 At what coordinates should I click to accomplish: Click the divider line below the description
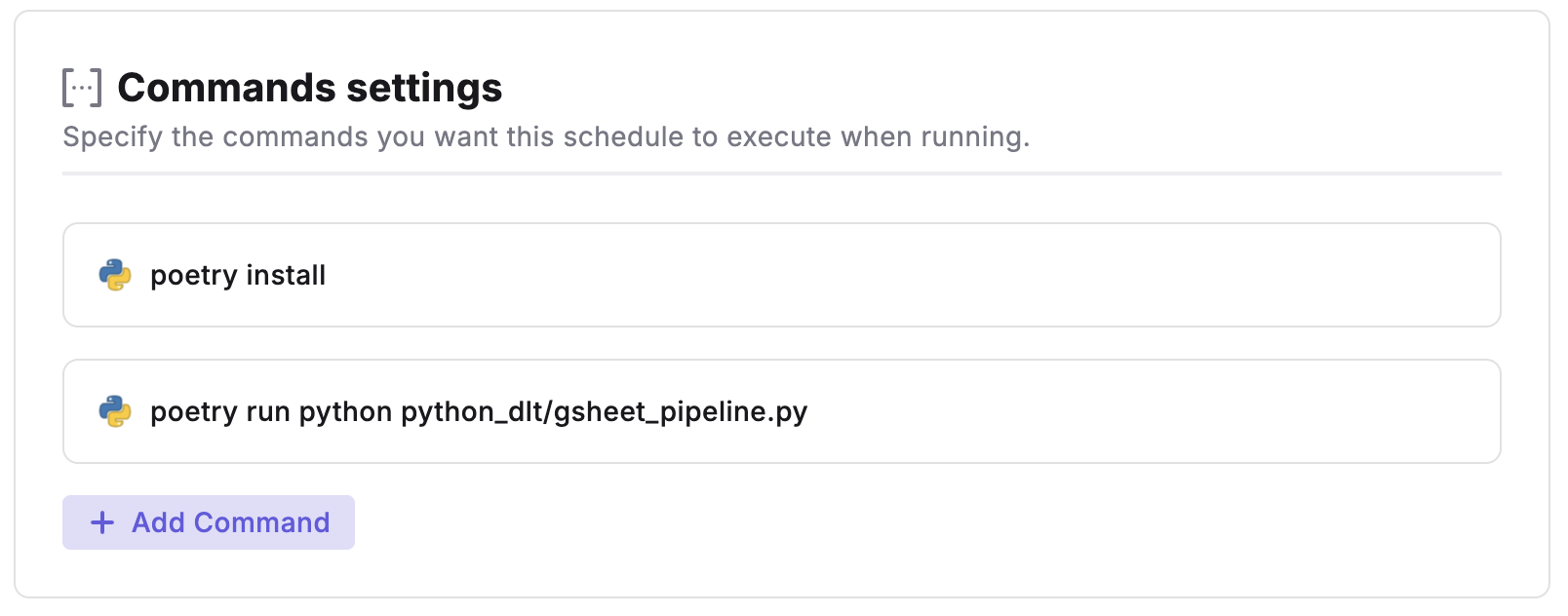coord(780,173)
